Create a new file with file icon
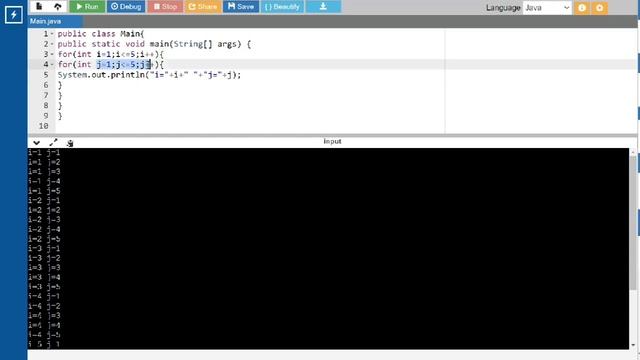The image size is (640, 360). pos(39,7)
